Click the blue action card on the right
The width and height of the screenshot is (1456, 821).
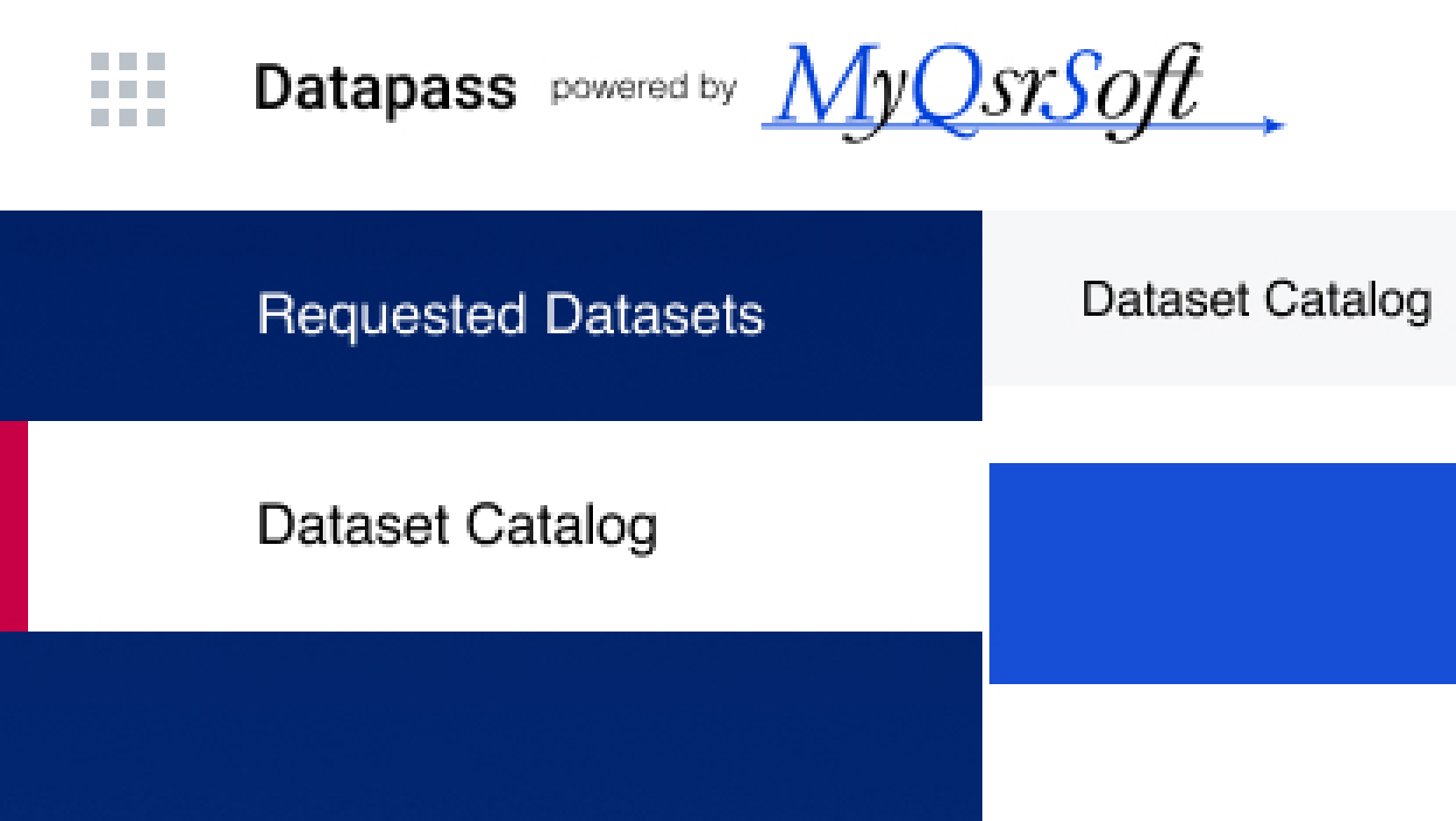pos(1222,573)
